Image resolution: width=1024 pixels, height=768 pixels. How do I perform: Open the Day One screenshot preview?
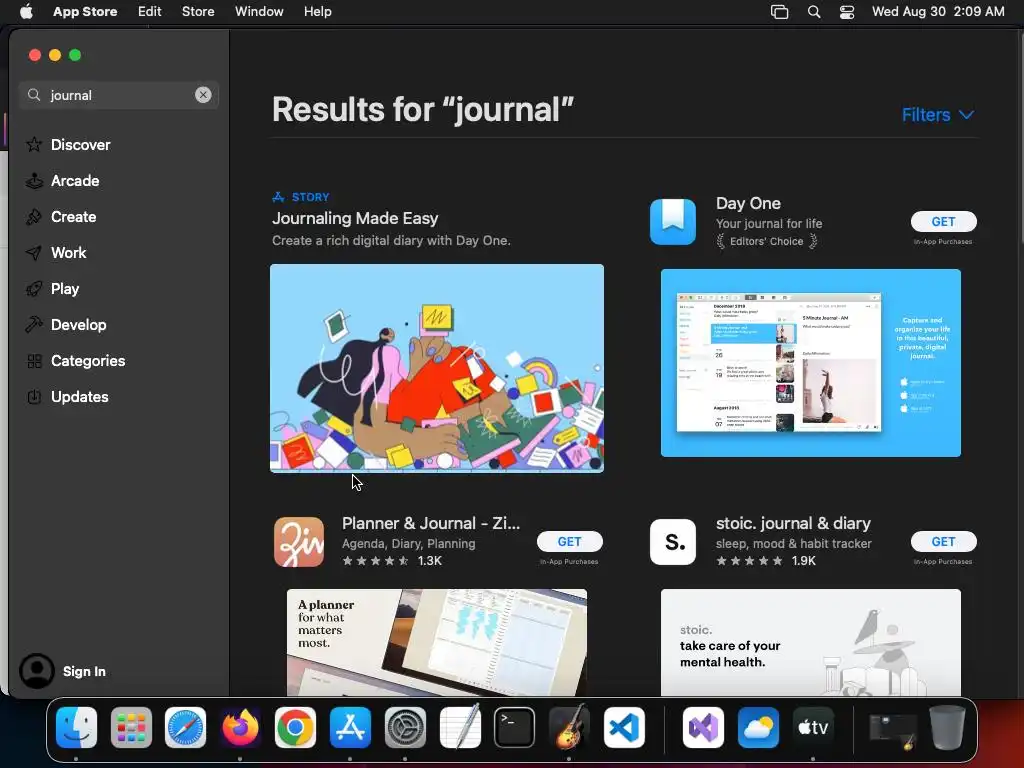pos(810,362)
